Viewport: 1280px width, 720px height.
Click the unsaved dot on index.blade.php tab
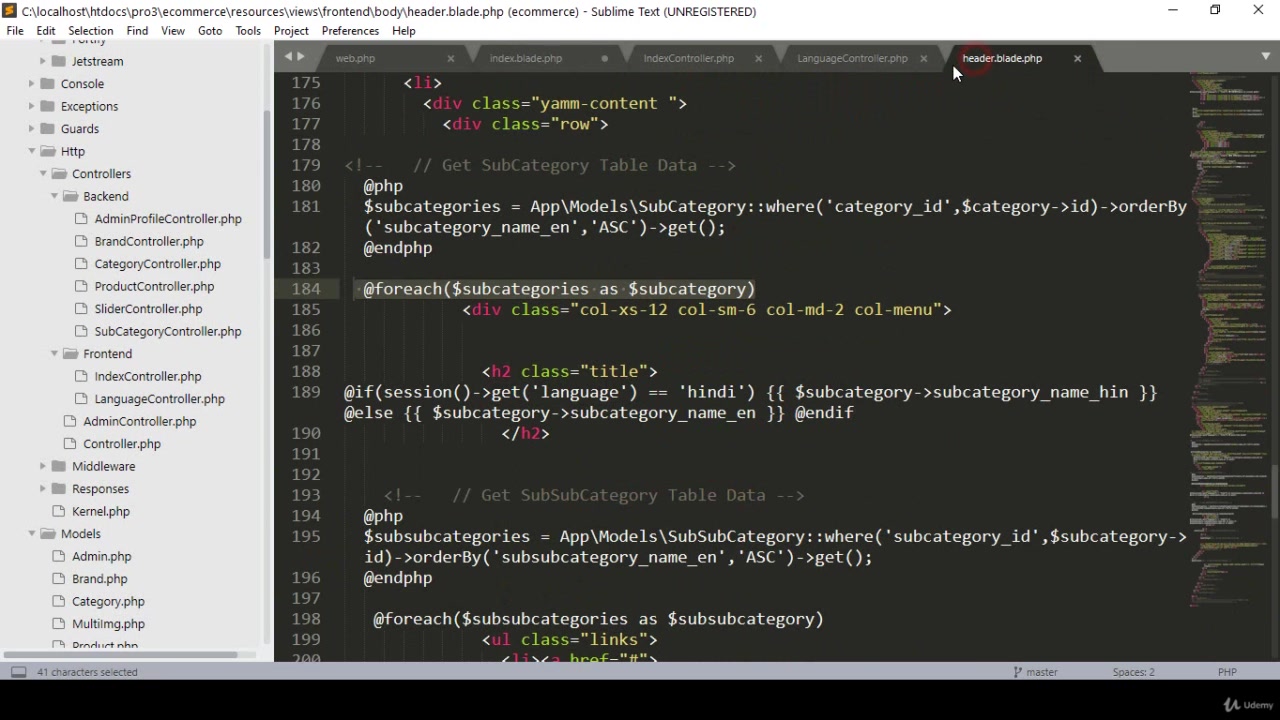pyautogui.click(x=604, y=58)
